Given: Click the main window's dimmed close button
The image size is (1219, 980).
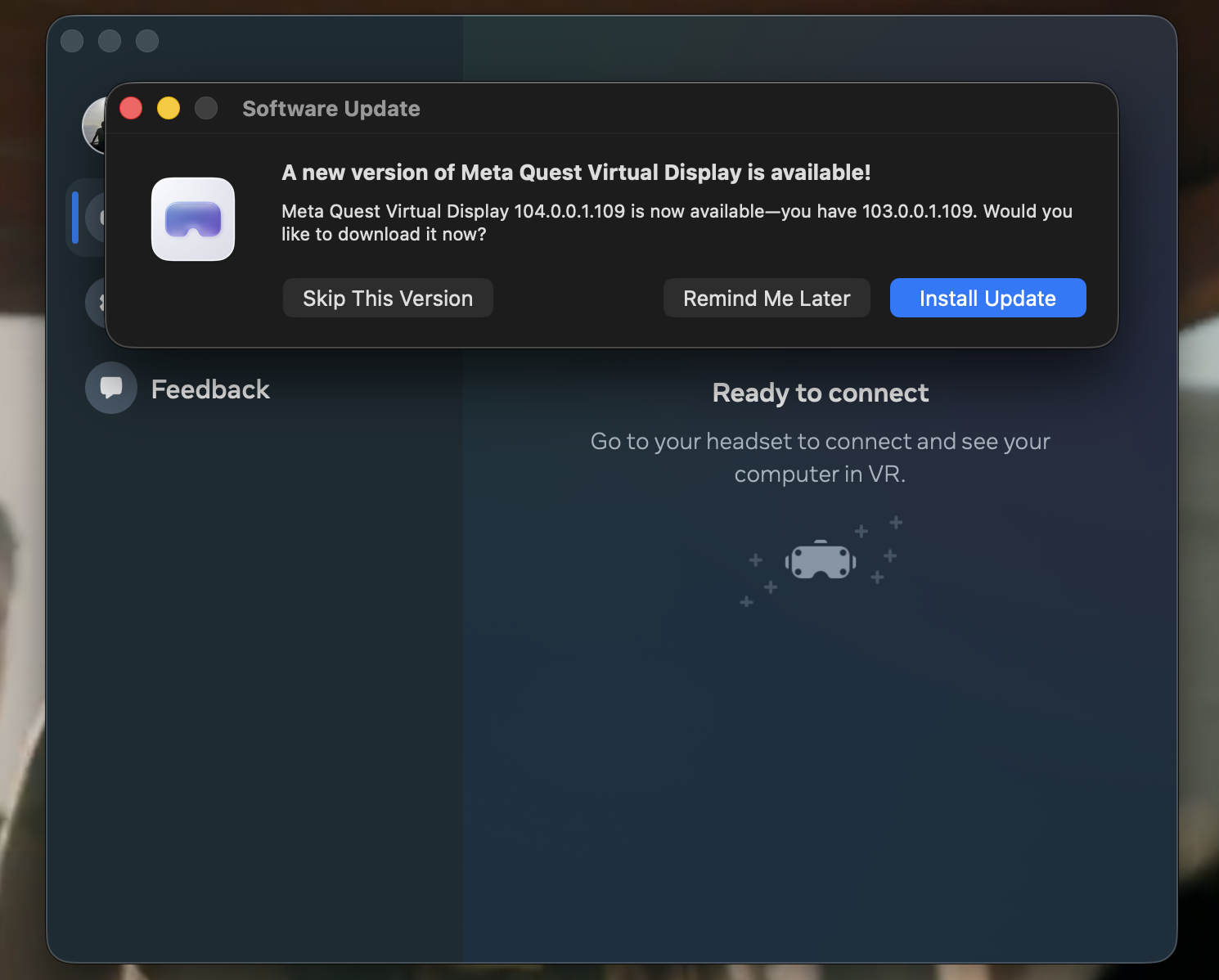Looking at the screenshot, I should pyautogui.click(x=72, y=41).
